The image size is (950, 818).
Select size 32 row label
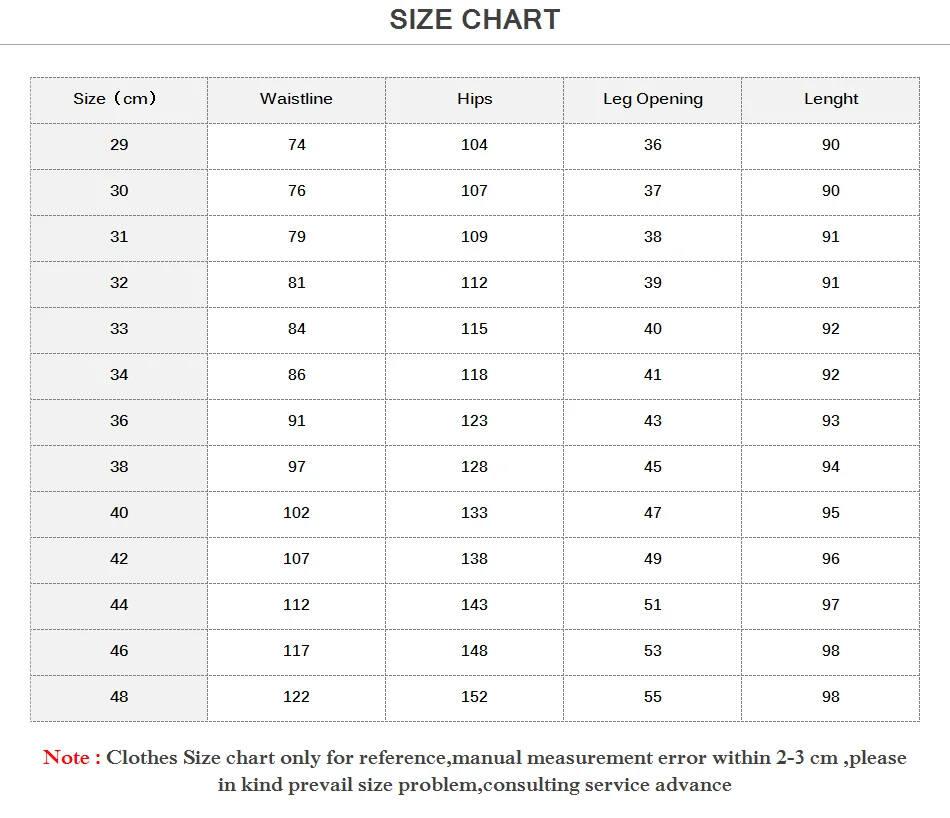click(119, 283)
